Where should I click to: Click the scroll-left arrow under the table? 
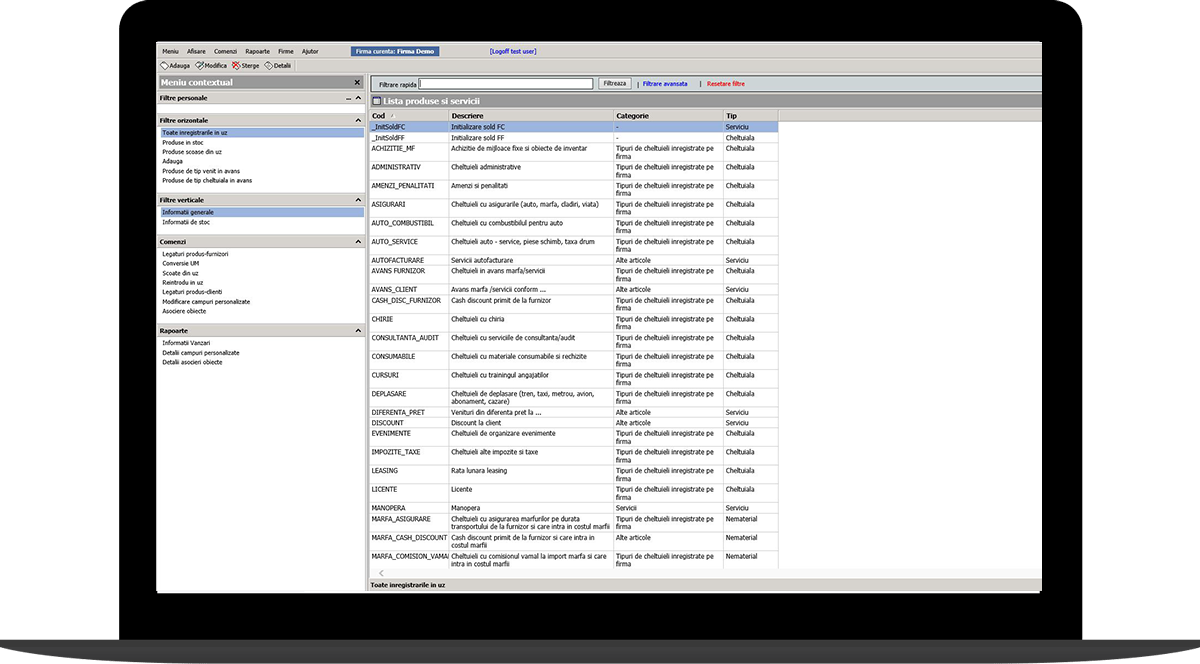[381, 573]
